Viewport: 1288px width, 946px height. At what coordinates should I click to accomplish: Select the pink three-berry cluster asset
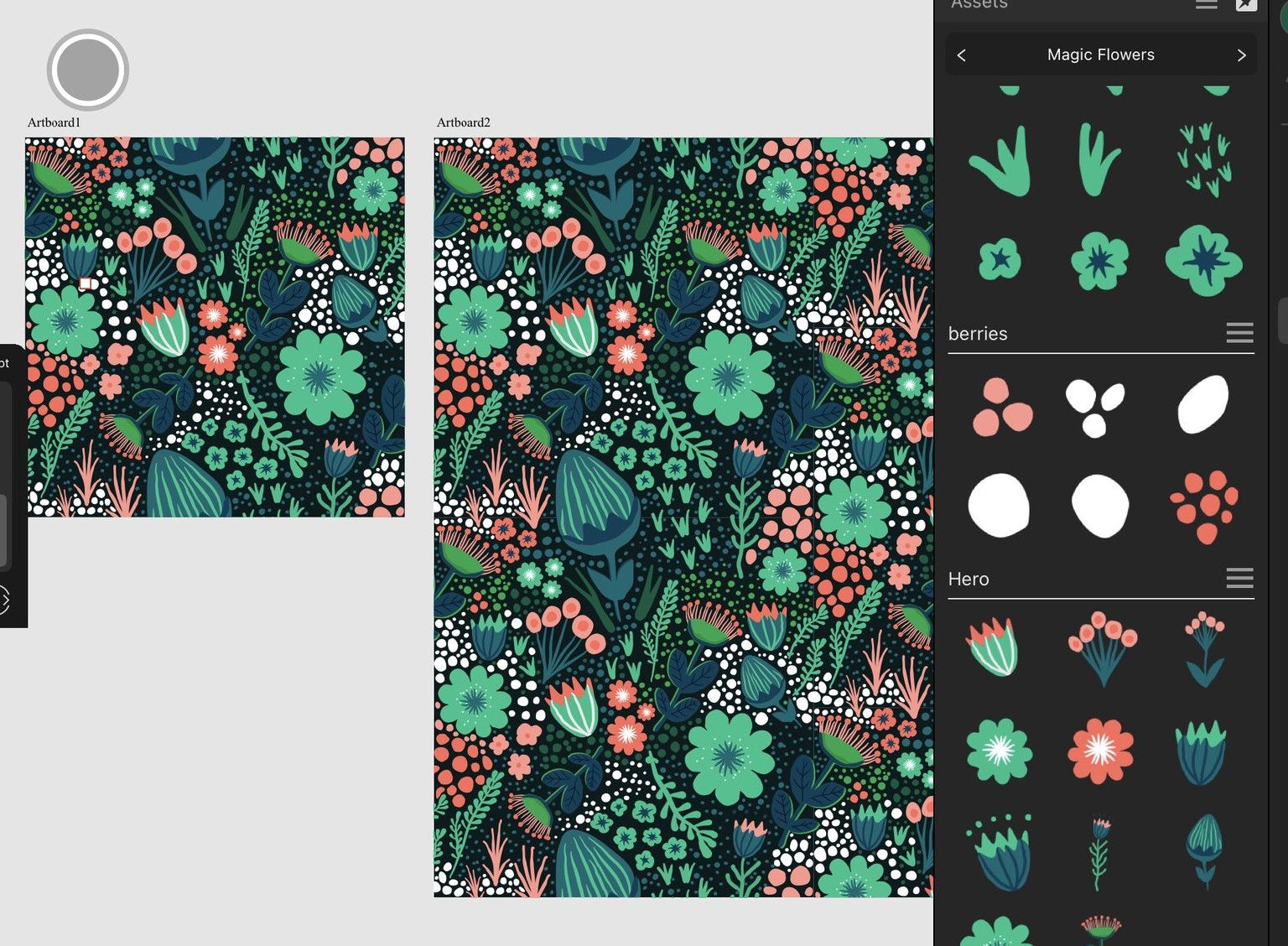pyautogui.click(x=1001, y=408)
